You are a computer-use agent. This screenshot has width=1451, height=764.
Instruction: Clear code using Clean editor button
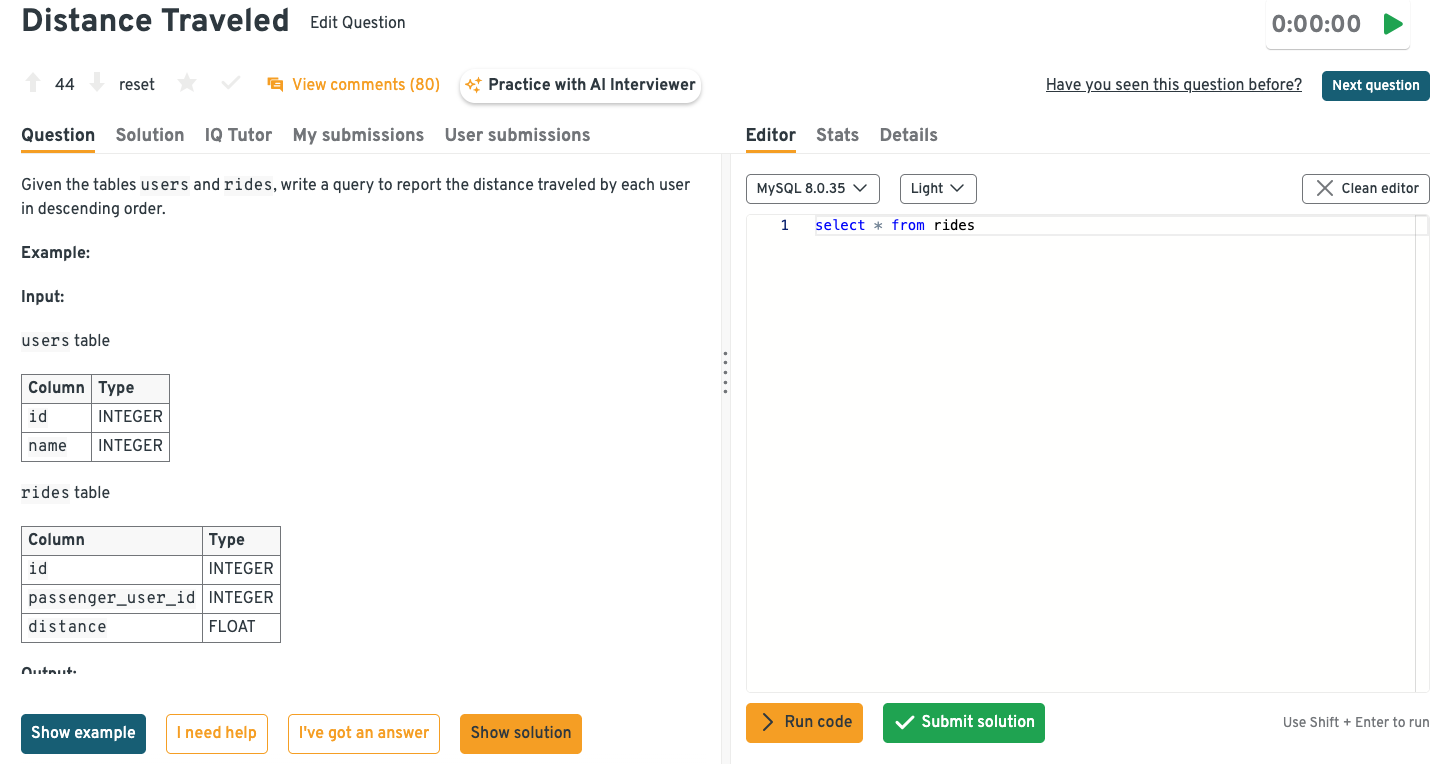(x=1365, y=188)
